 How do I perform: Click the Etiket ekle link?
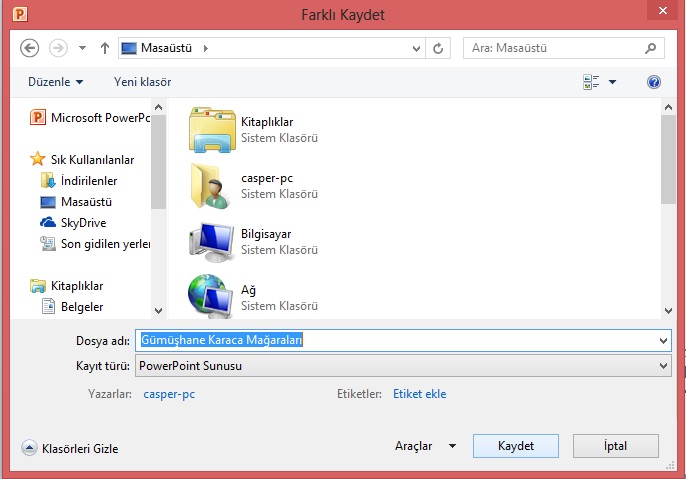(x=419, y=394)
